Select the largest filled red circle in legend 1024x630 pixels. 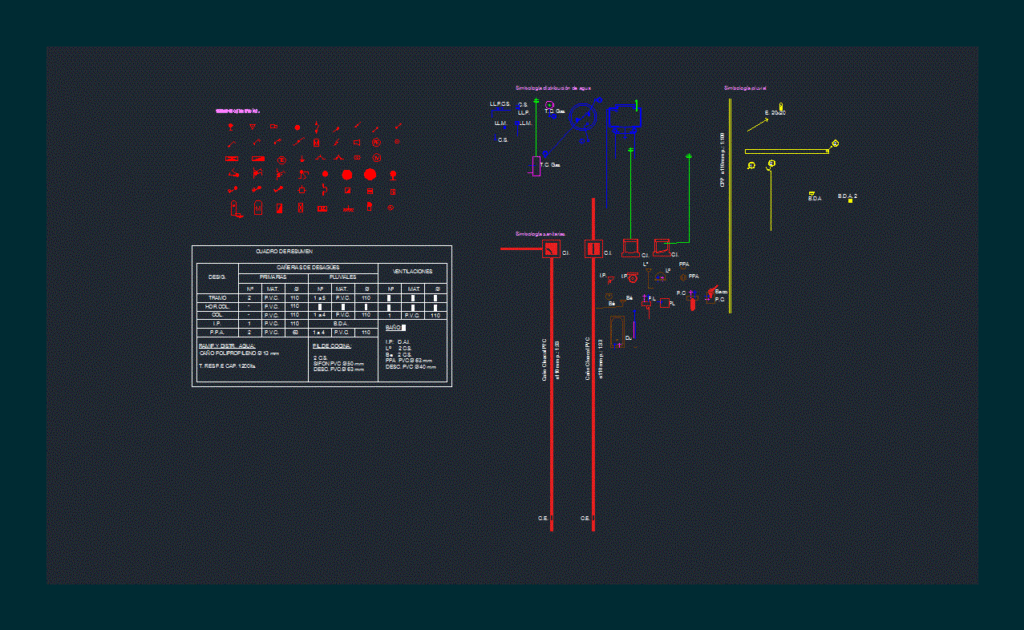[370, 174]
